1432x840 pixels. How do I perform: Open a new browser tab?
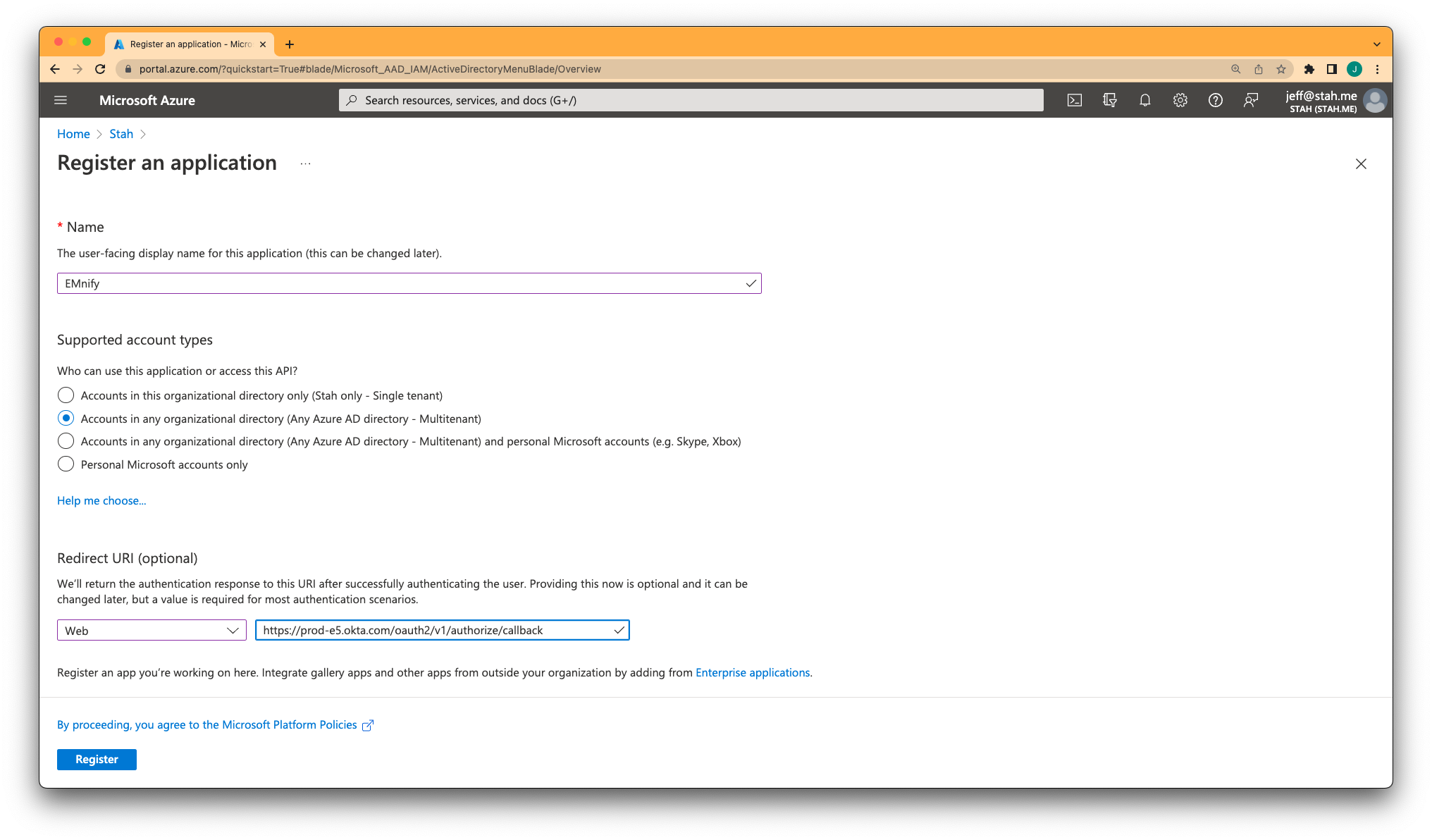290,44
